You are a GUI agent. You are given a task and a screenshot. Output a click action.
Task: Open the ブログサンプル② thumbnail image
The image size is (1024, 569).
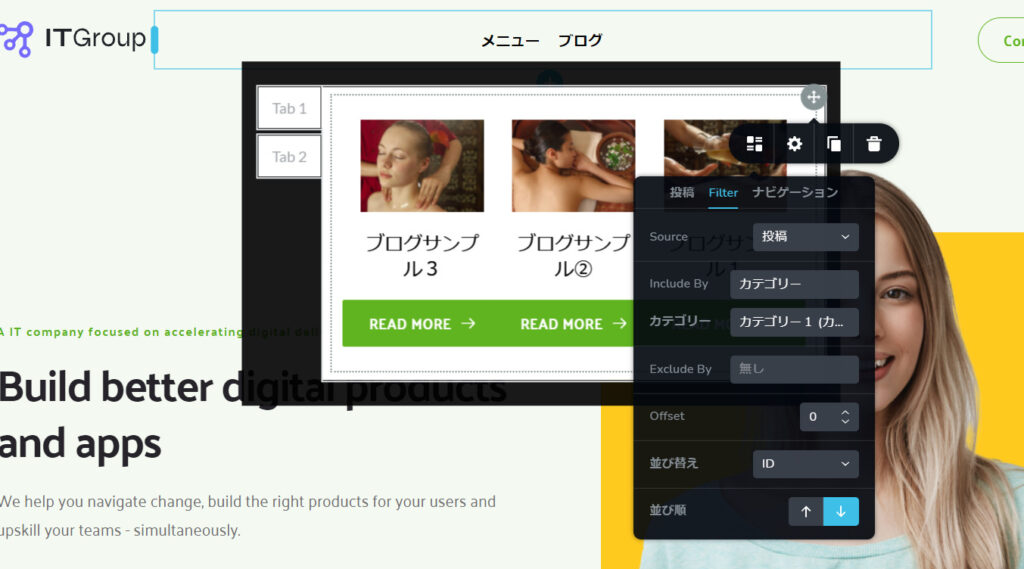pyautogui.click(x=573, y=166)
